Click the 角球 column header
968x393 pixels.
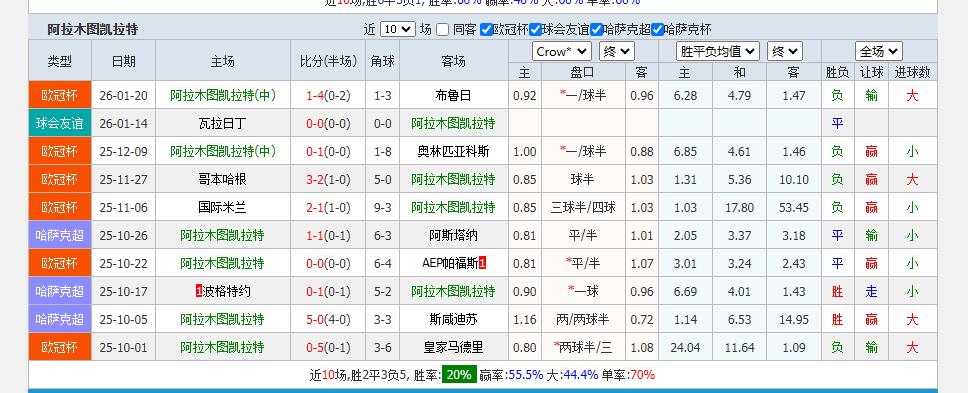[x=382, y=61]
